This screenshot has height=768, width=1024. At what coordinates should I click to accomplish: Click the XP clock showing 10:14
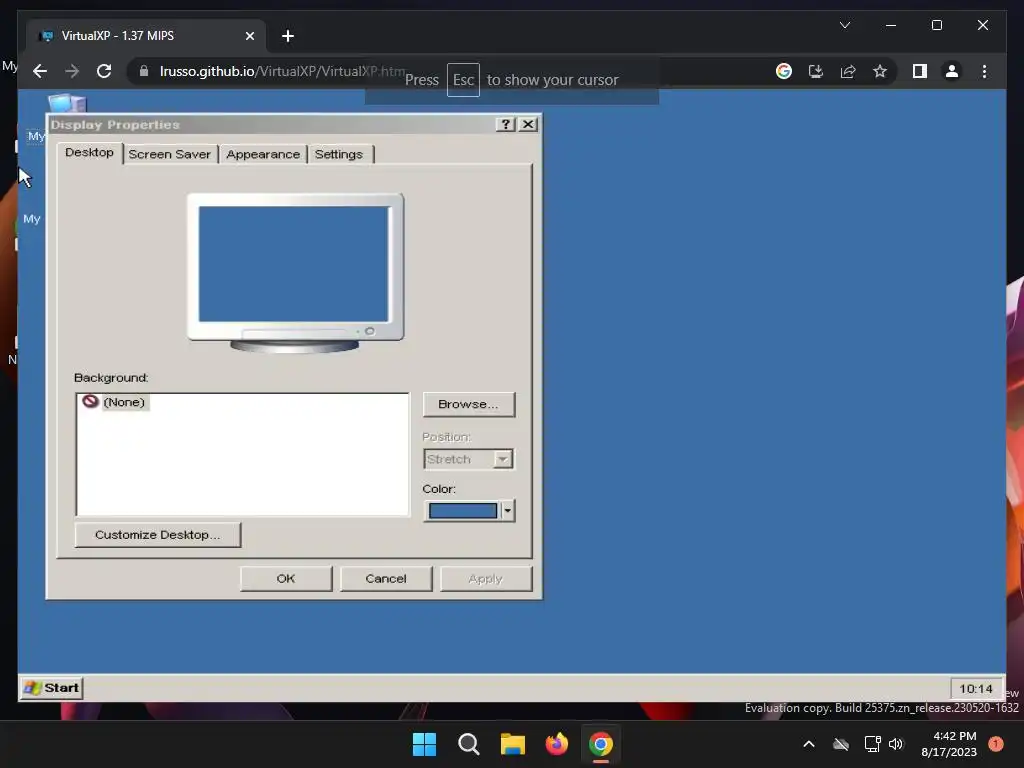tap(976, 688)
